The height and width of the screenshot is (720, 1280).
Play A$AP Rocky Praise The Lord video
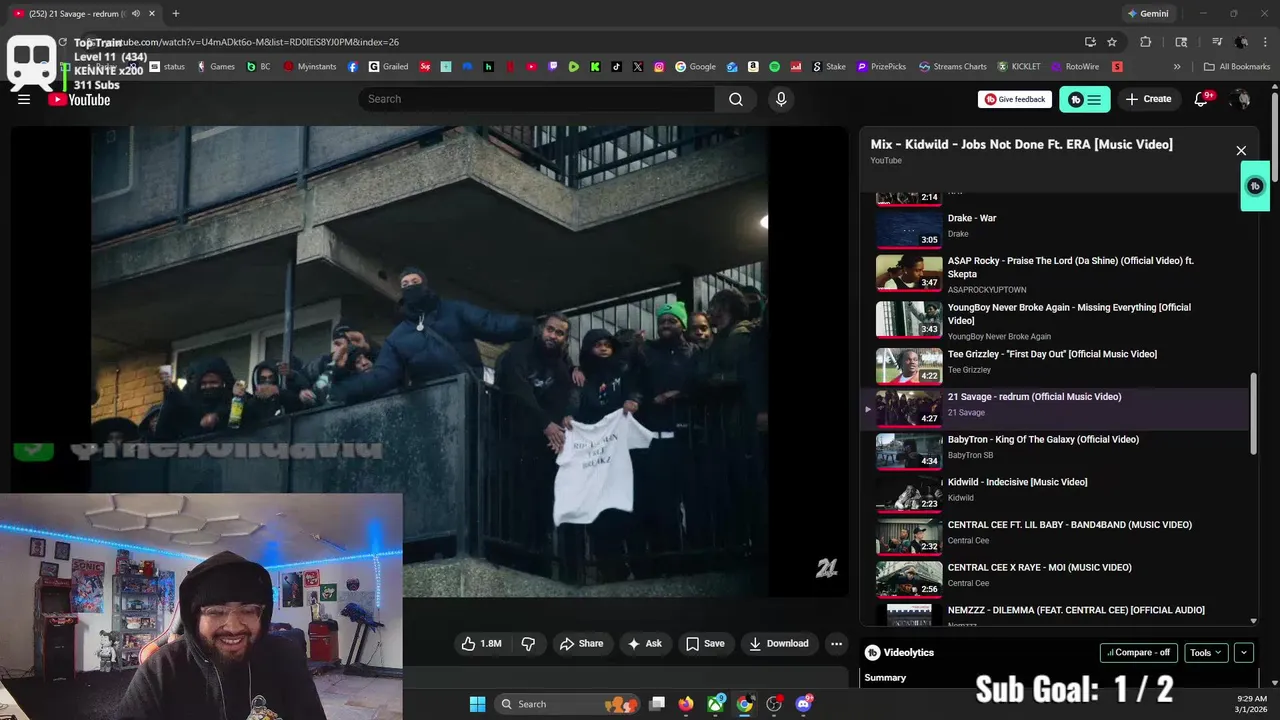1057,273
